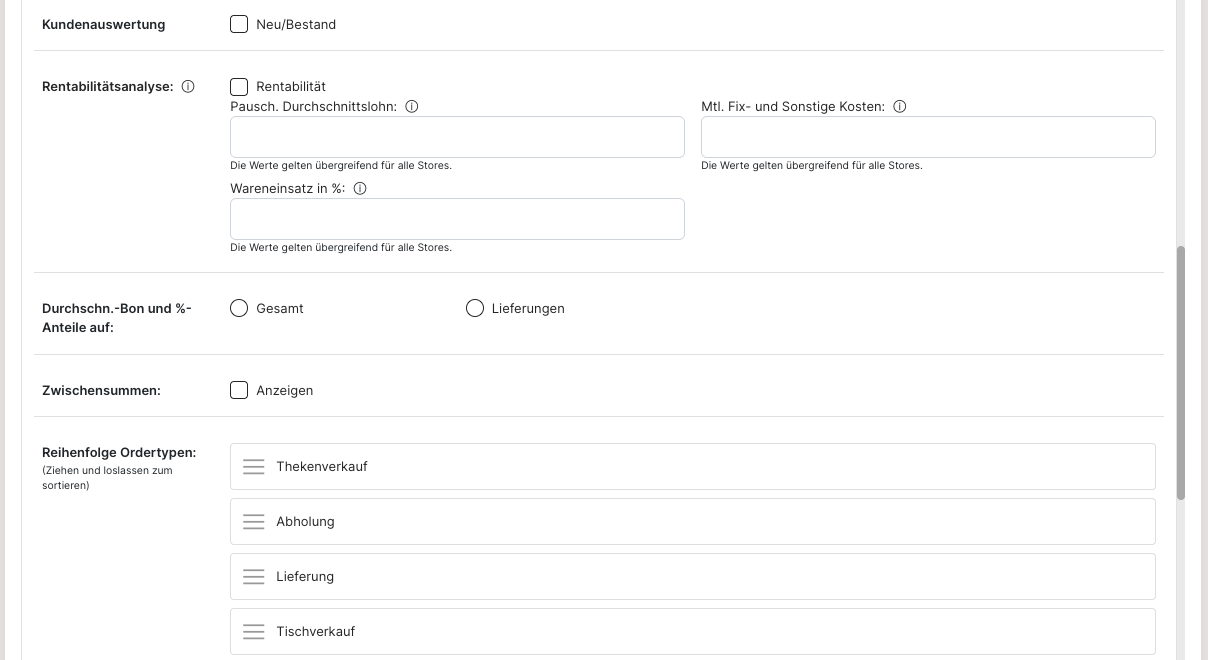Focus the Wareneinsatz in % text field
Screen dimensions: 1208x660
pos(457,219)
